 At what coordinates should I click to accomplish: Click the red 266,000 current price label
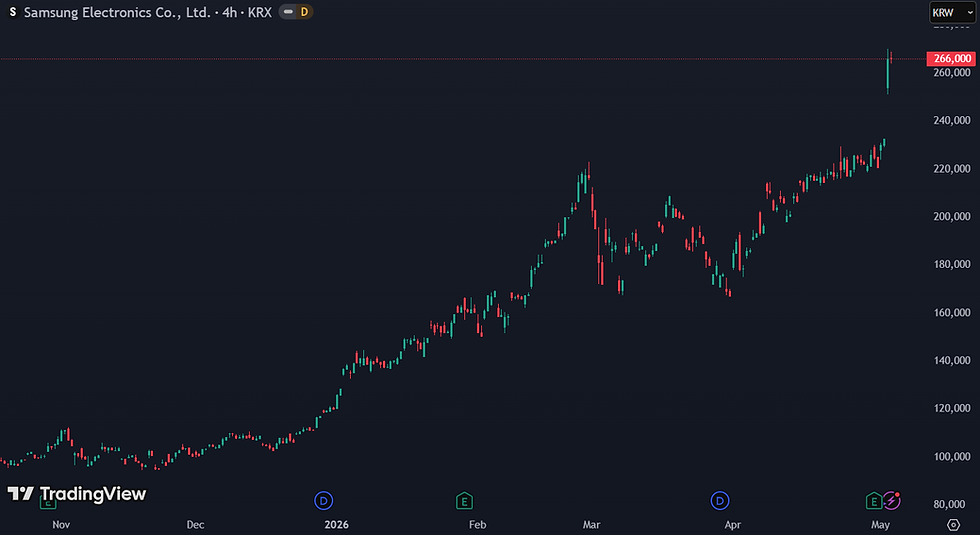951,59
